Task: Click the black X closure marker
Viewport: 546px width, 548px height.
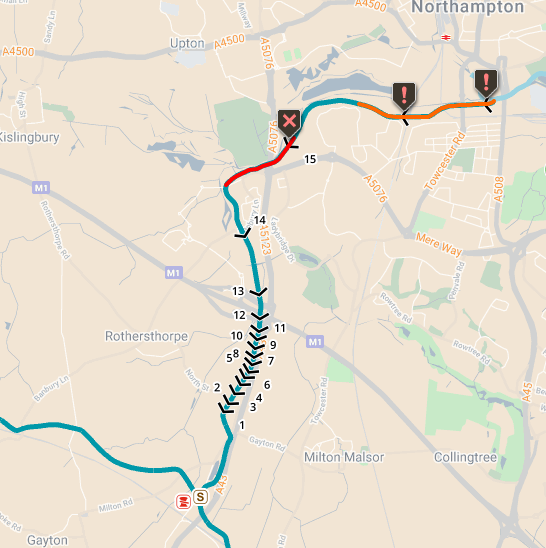Action: 289,123
